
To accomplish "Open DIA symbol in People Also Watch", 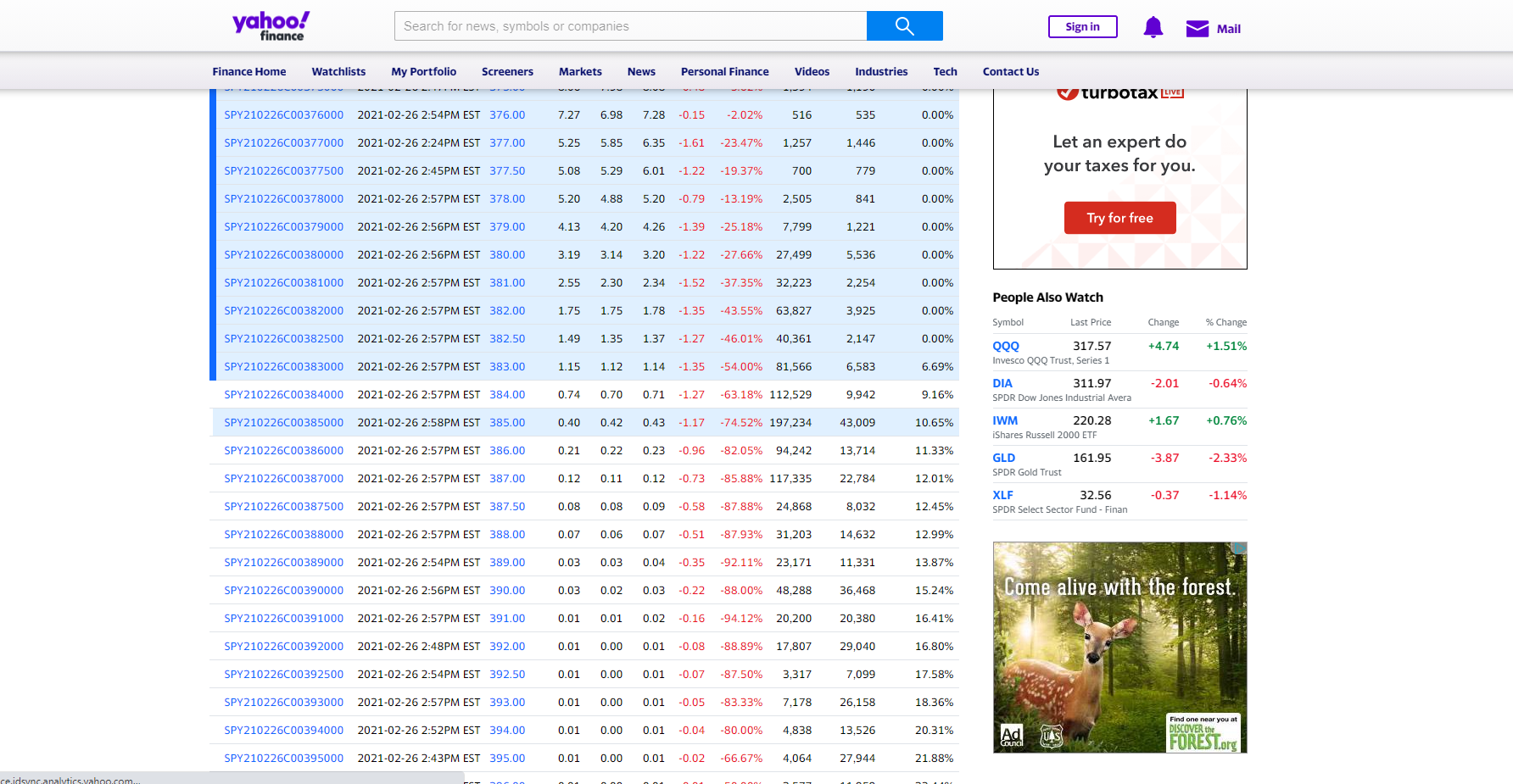I will point(1002,383).
